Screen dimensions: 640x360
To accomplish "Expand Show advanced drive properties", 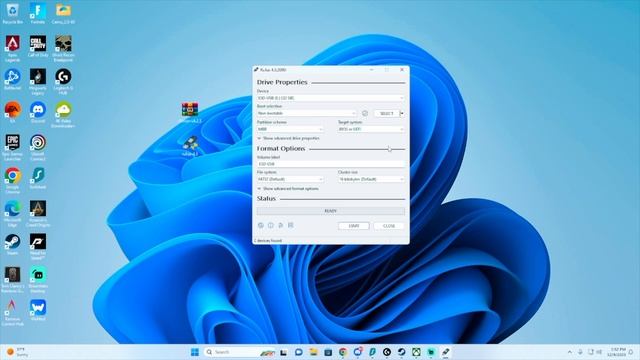I will [x=289, y=138].
